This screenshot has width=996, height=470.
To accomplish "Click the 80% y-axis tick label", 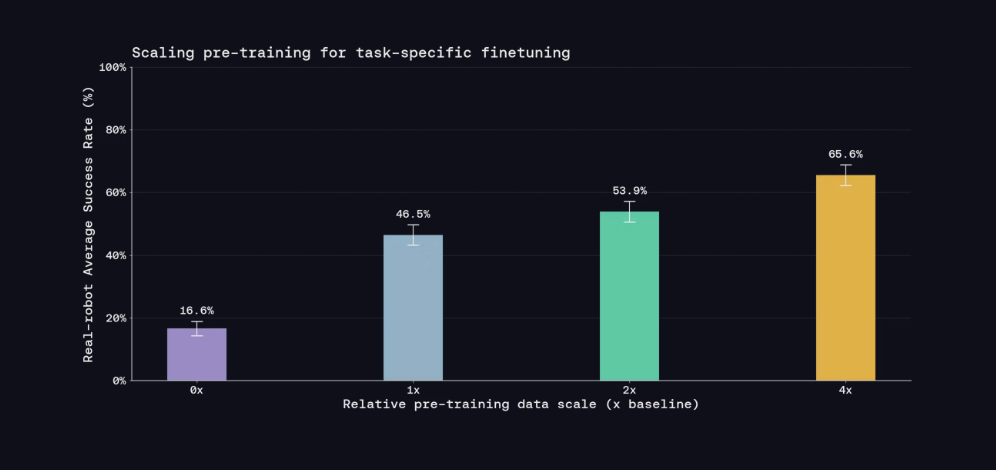I will [x=116, y=130].
